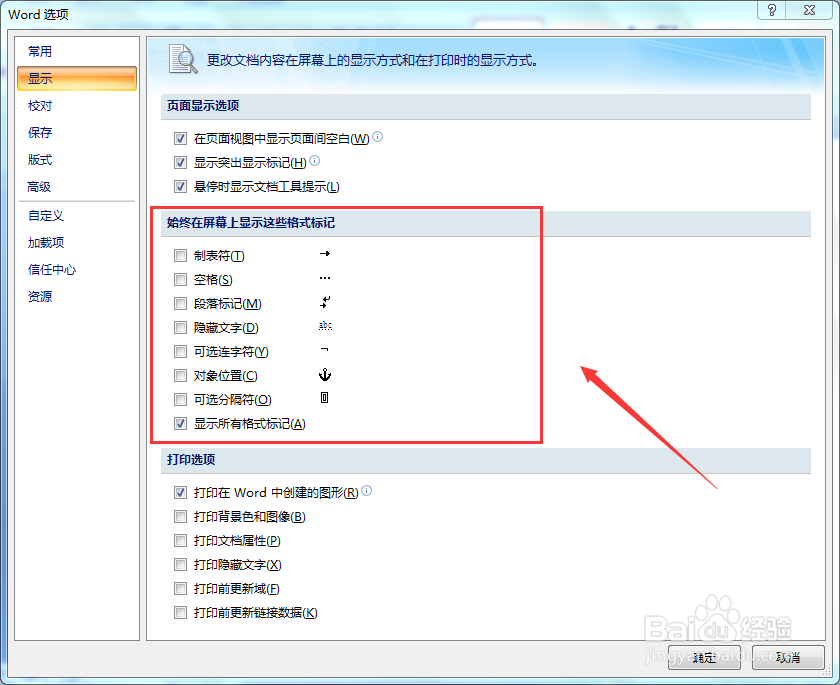Confirm with the 确定 button
Viewport: 840px width, 685px height.
tap(704, 657)
